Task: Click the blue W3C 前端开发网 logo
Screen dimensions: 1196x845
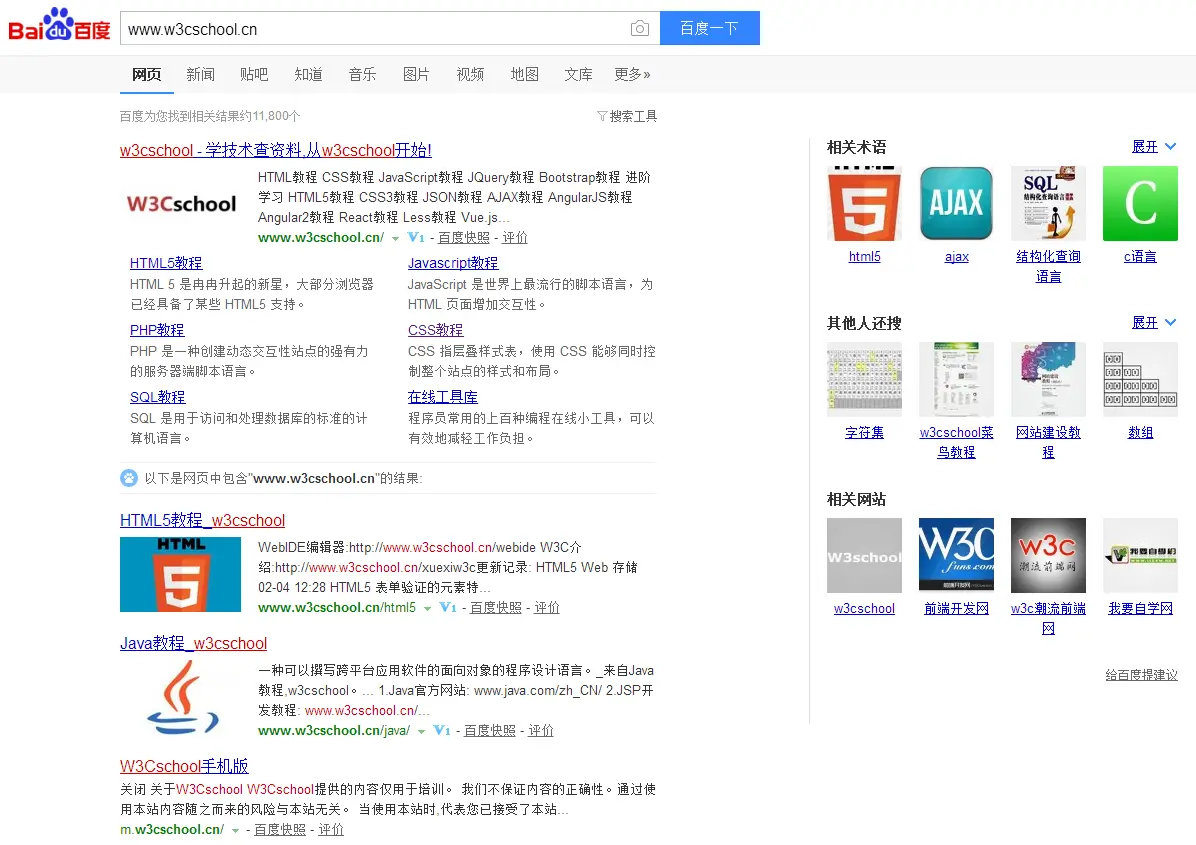Action: (956, 555)
